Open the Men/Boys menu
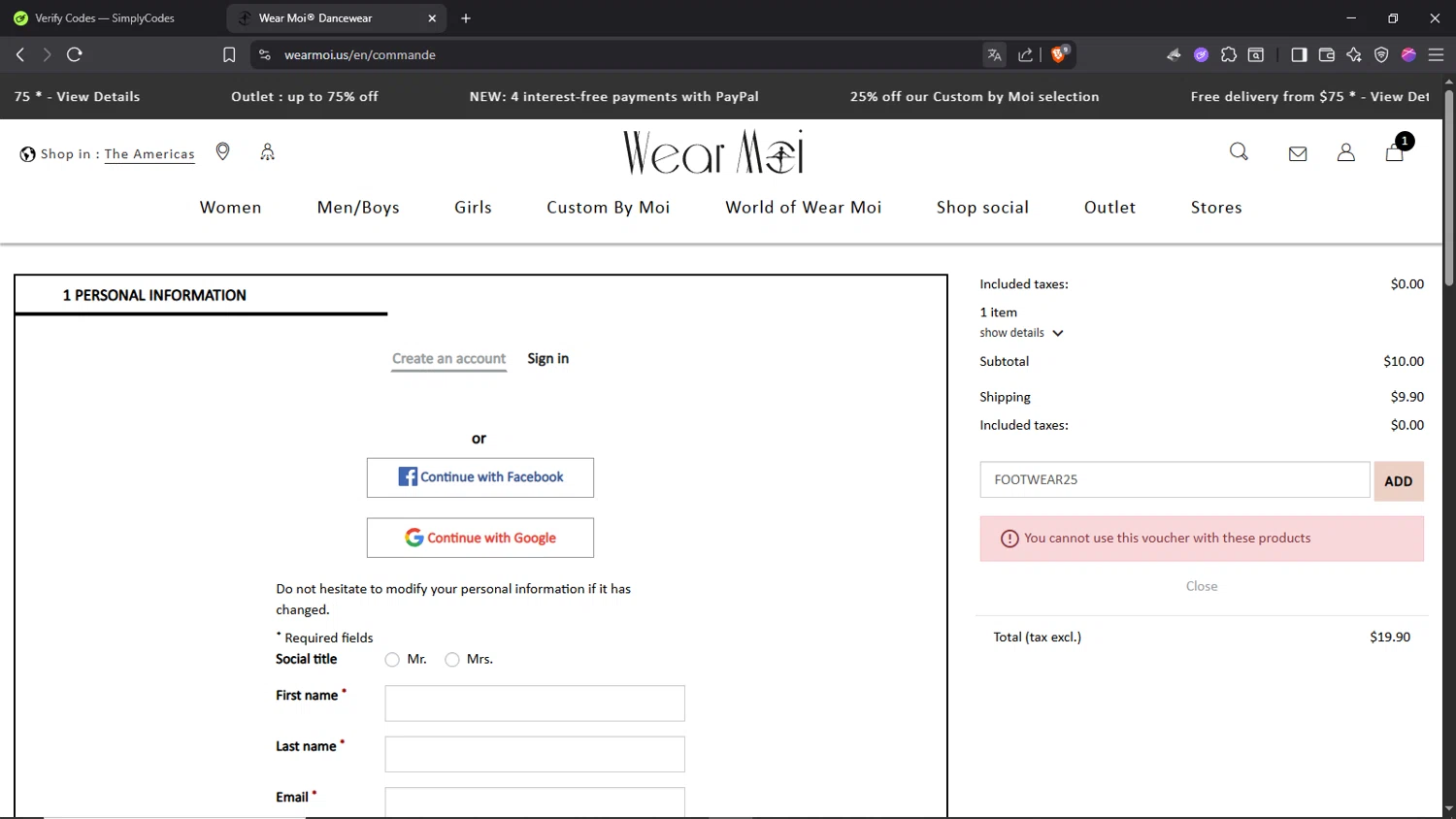Screen dimensions: 1456x819 click(358, 208)
